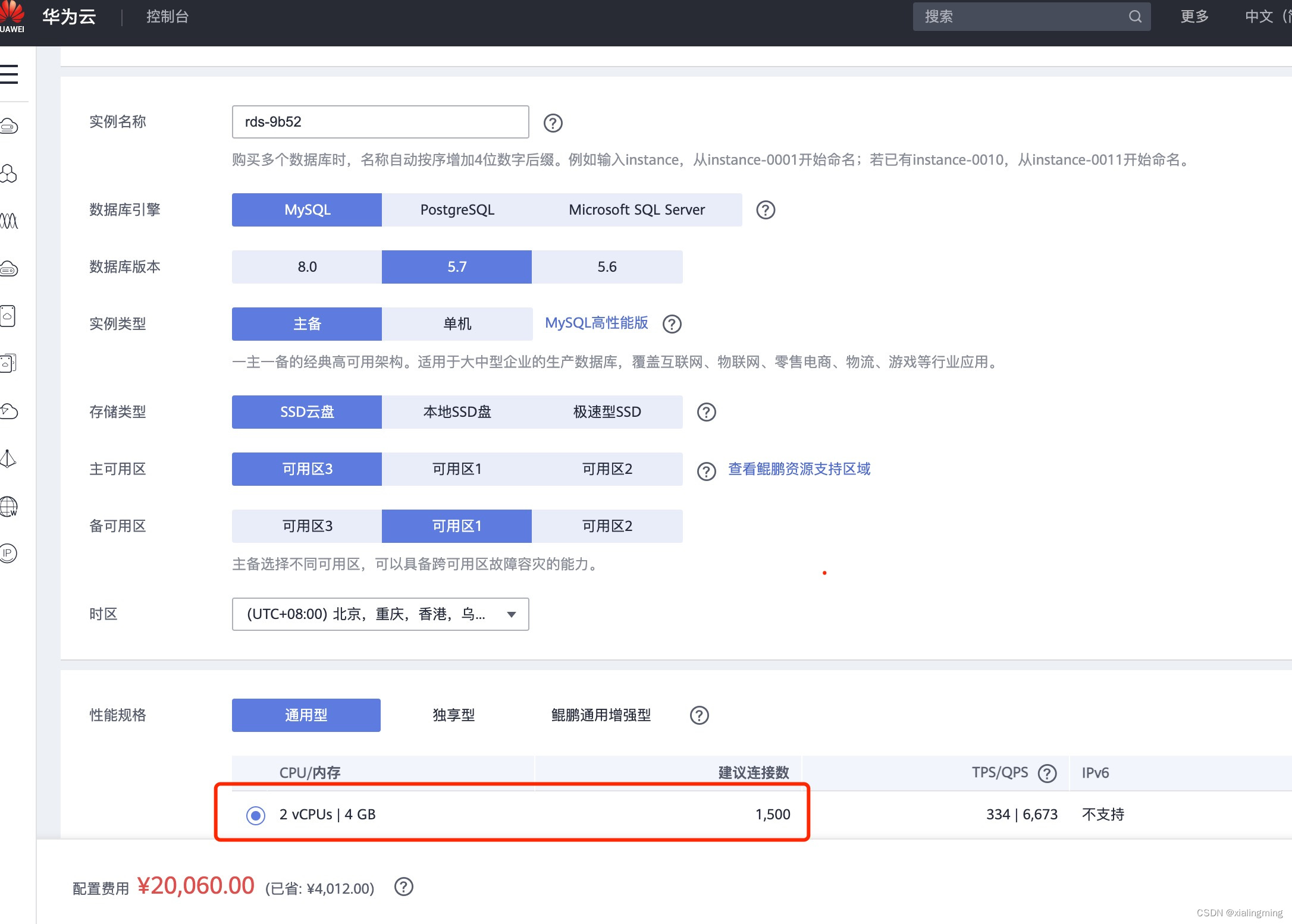The height and width of the screenshot is (924, 1292).
Task: Click help icon next to TPS/QPS header
Action: [x=1048, y=774]
